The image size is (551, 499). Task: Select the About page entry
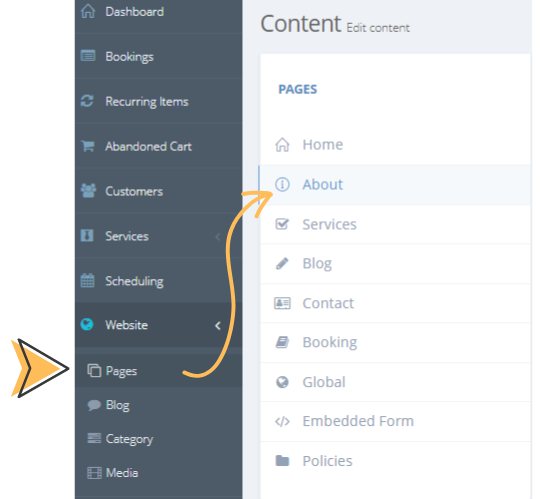(x=395, y=185)
